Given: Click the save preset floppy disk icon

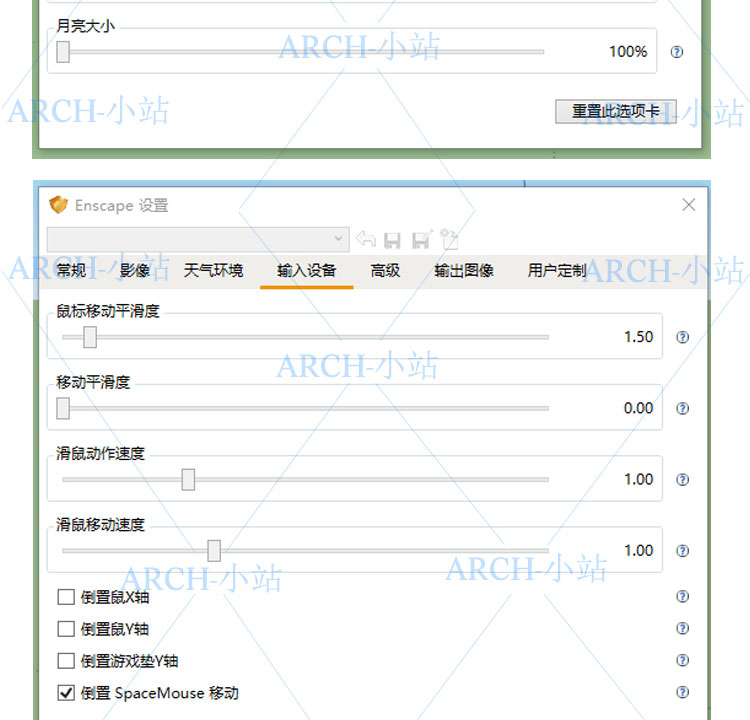Looking at the screenshot, I should click(393, 239).
